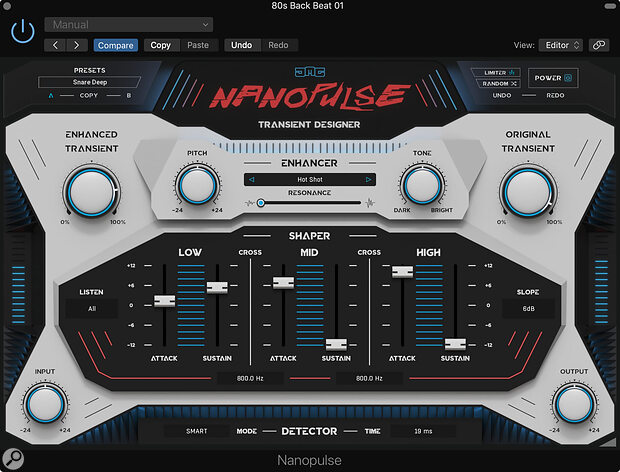Click the JMG logo above Nanopulse
620x472 pixels.
(310, 72)
